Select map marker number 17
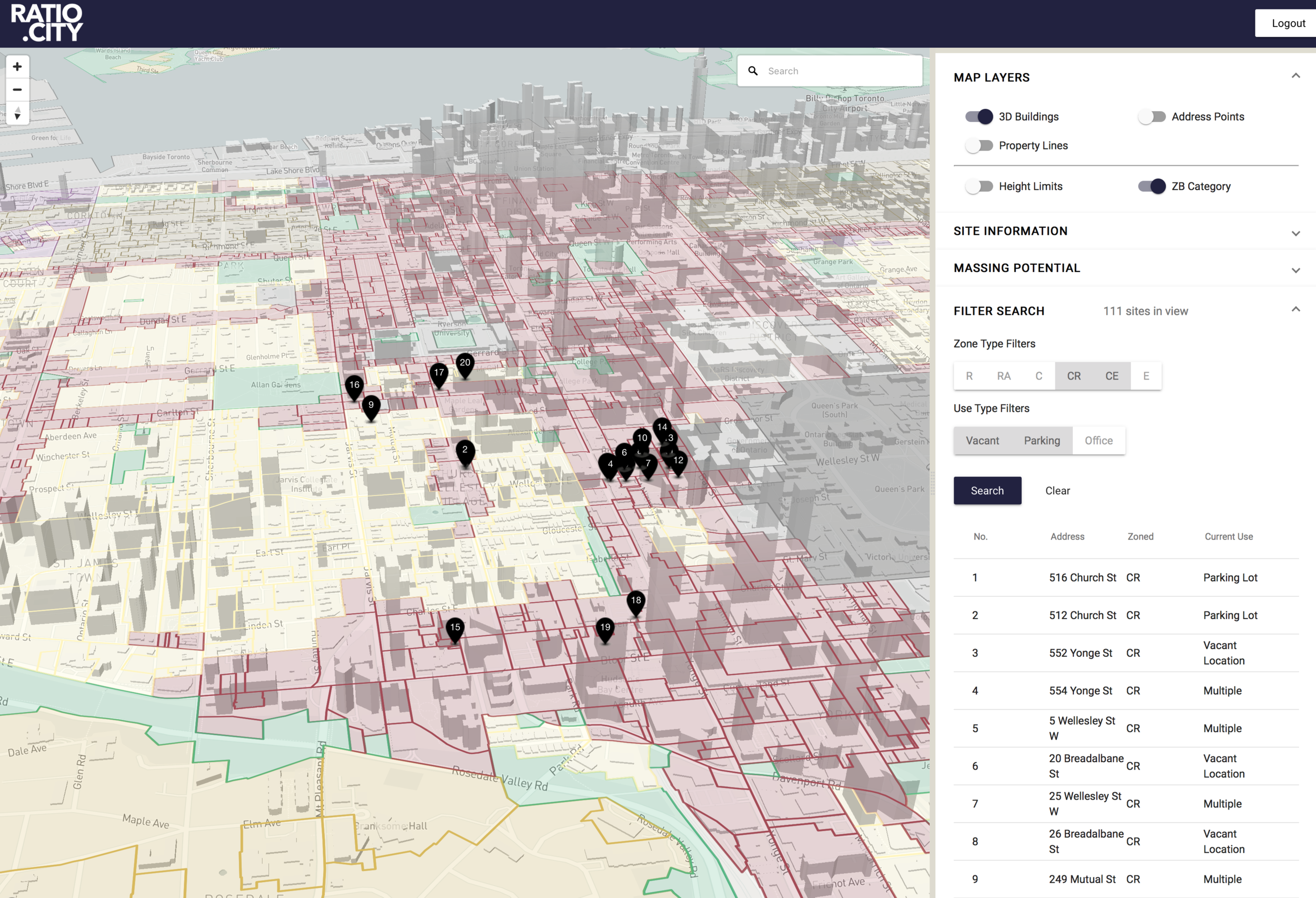The width and height of the screenshot is (1316, 898). click(x=439, y=375)
